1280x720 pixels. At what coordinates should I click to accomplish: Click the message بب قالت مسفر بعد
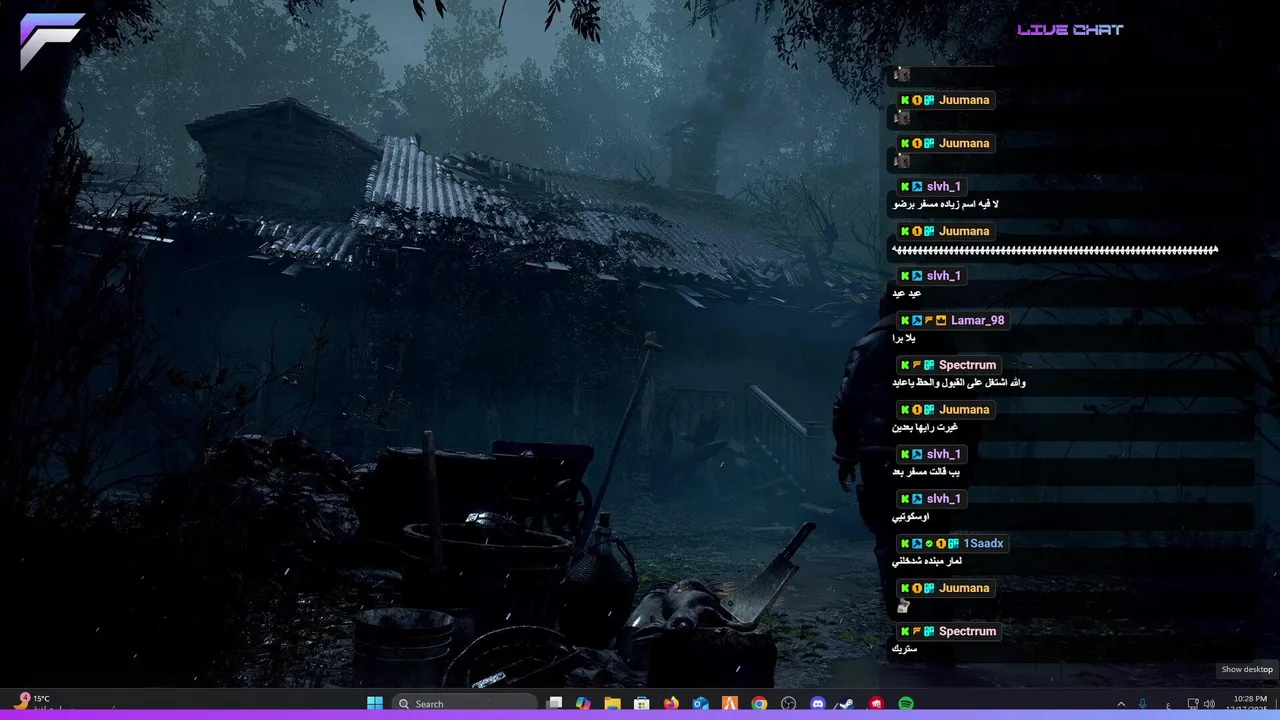[926, 472]
